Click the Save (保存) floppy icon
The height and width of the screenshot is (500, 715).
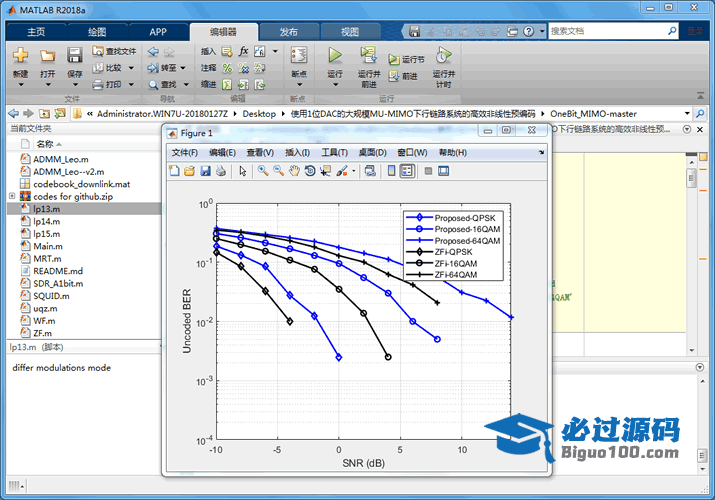click(74, 55)
